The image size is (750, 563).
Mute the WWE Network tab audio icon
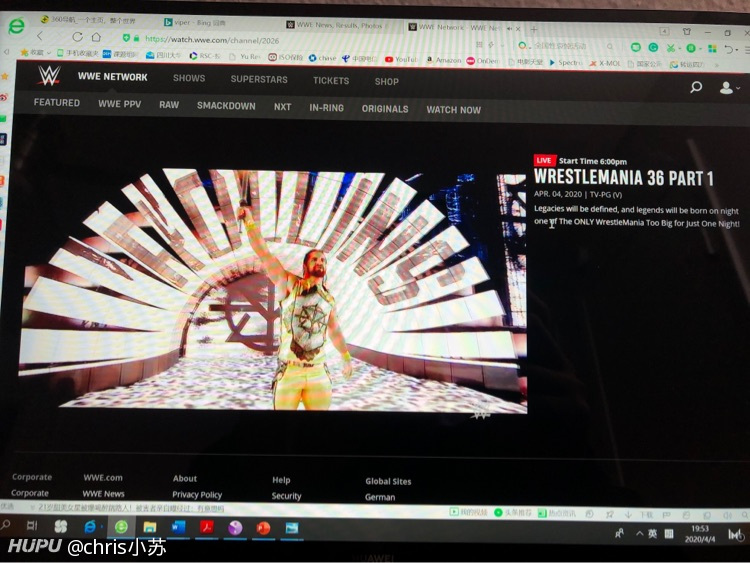[x=509, y=29]
